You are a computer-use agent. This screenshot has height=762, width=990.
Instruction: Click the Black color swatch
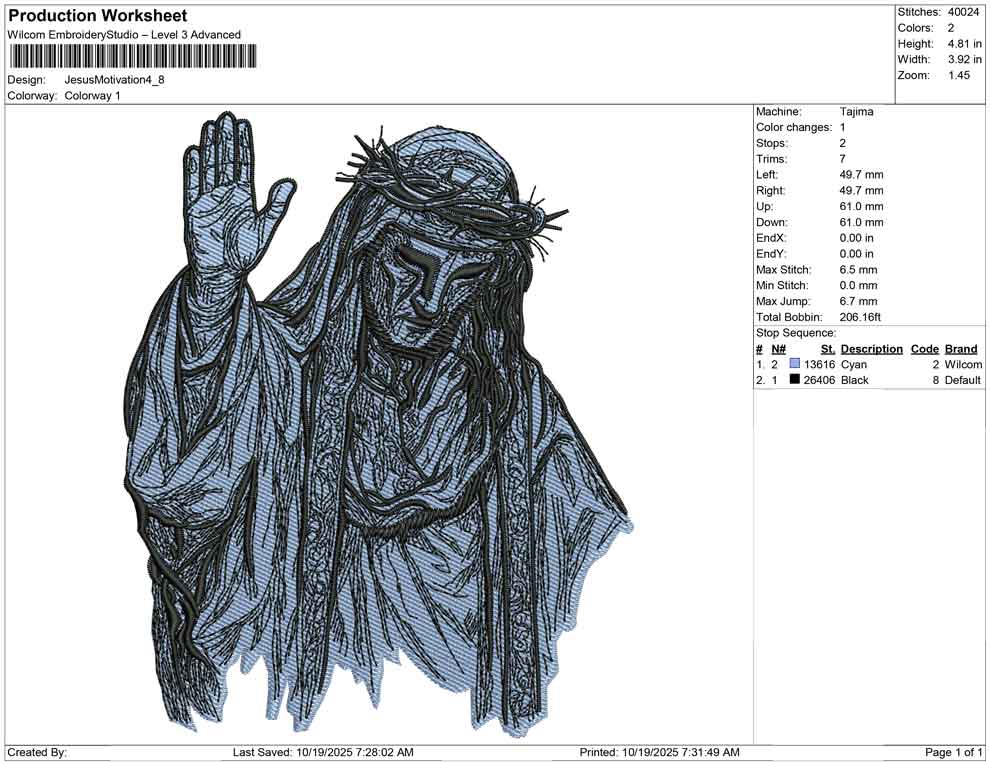[x=795, y=381]
